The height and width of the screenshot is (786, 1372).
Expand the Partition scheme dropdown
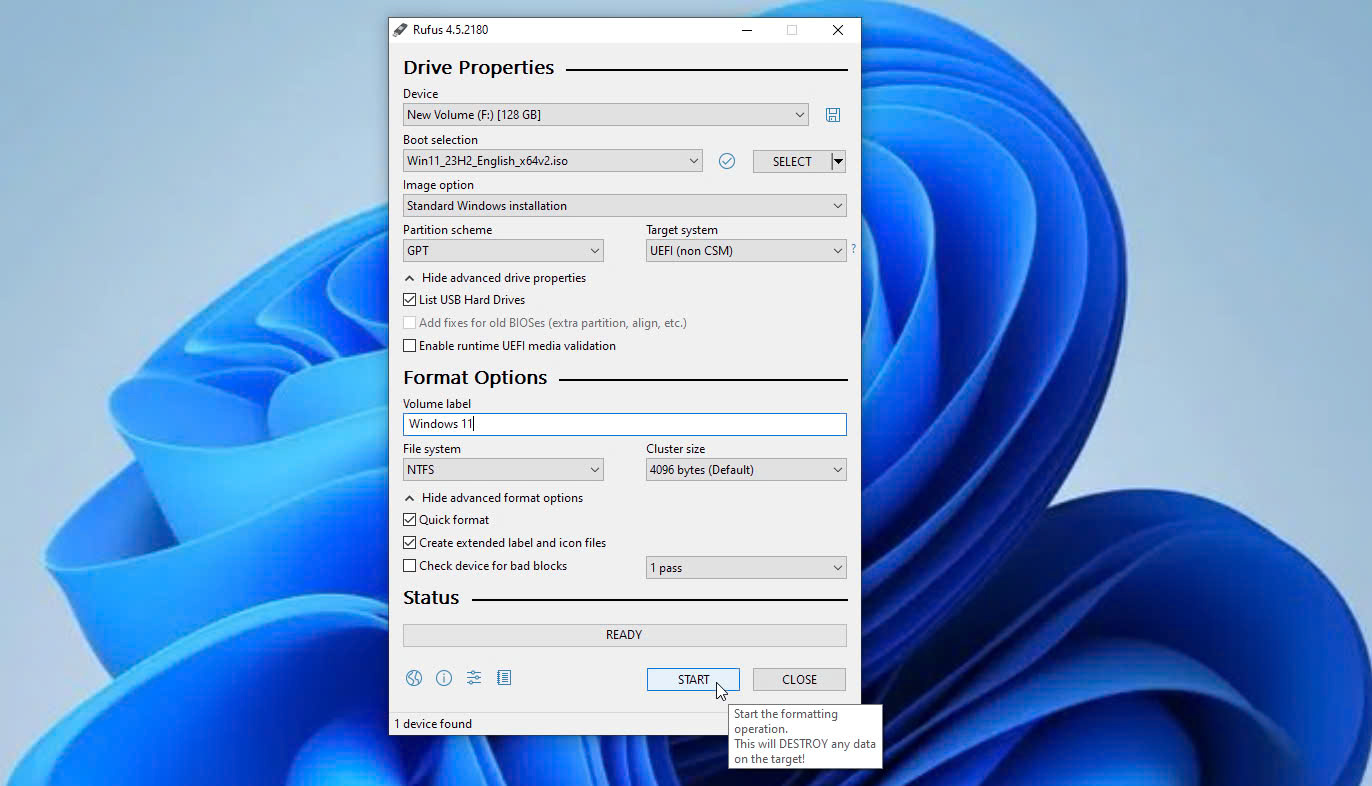(503, 251)
